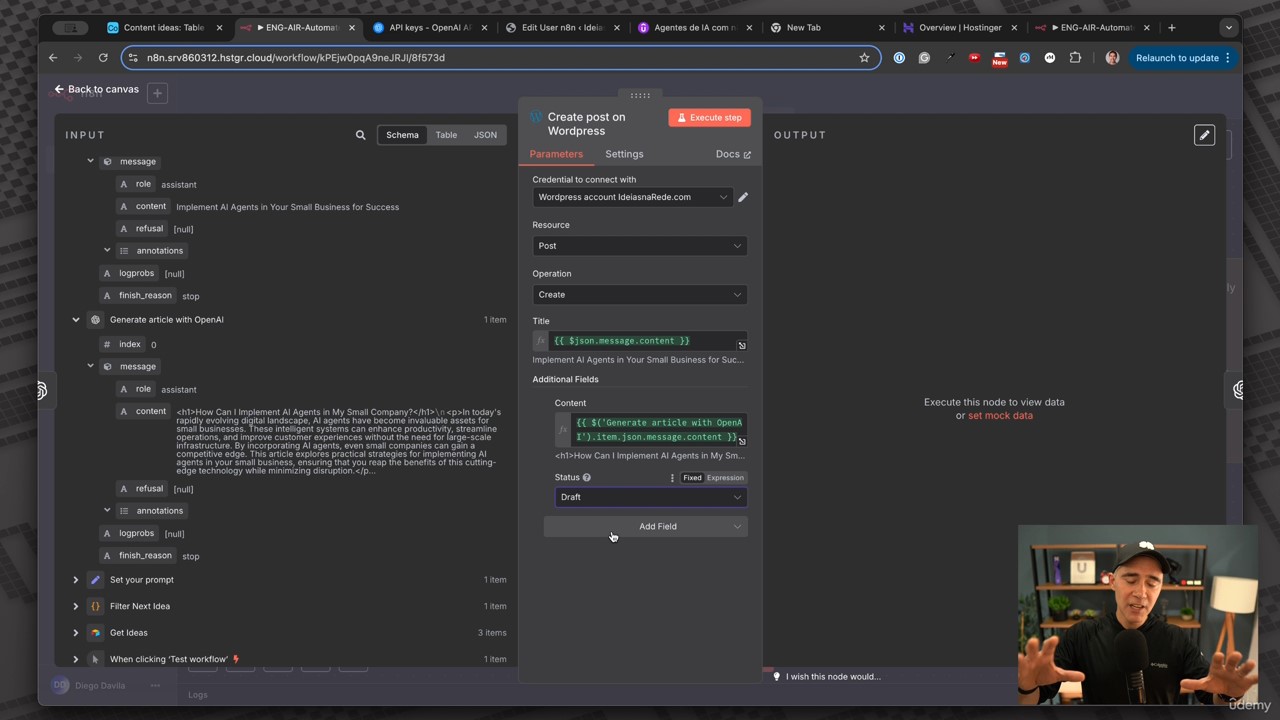Viewport: 1280px width, 720px height.
Task: Click Relaunch to update button
Action: (x=1184, y=58)
